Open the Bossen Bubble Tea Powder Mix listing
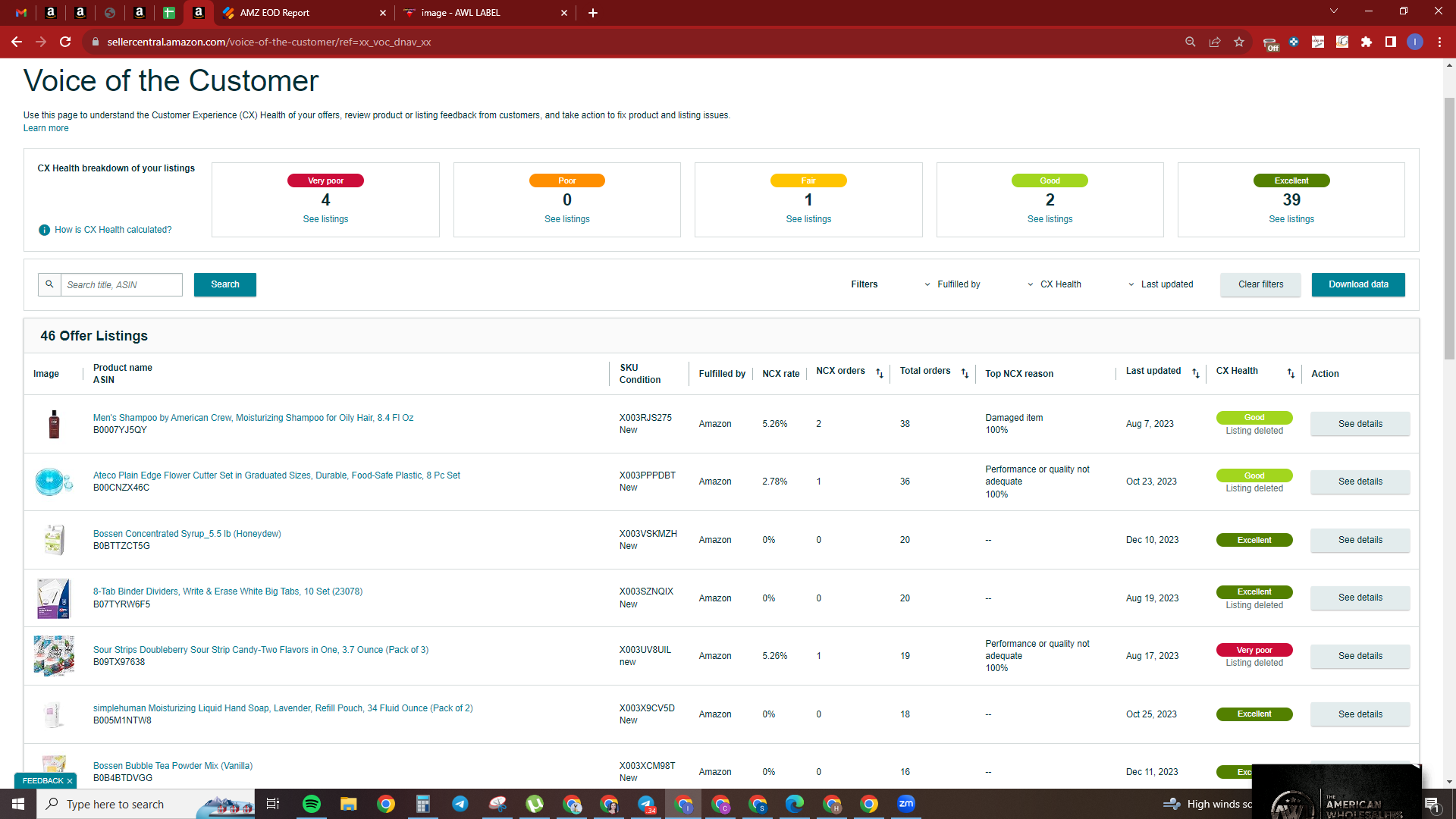Image resolution: width=1456 pixels, height=819 pixels. point(173,766)
